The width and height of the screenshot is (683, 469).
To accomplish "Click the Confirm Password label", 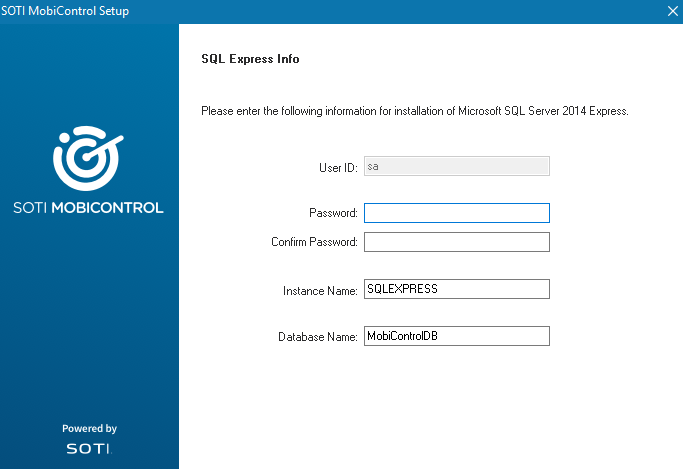I will click(x=314, y=243).
